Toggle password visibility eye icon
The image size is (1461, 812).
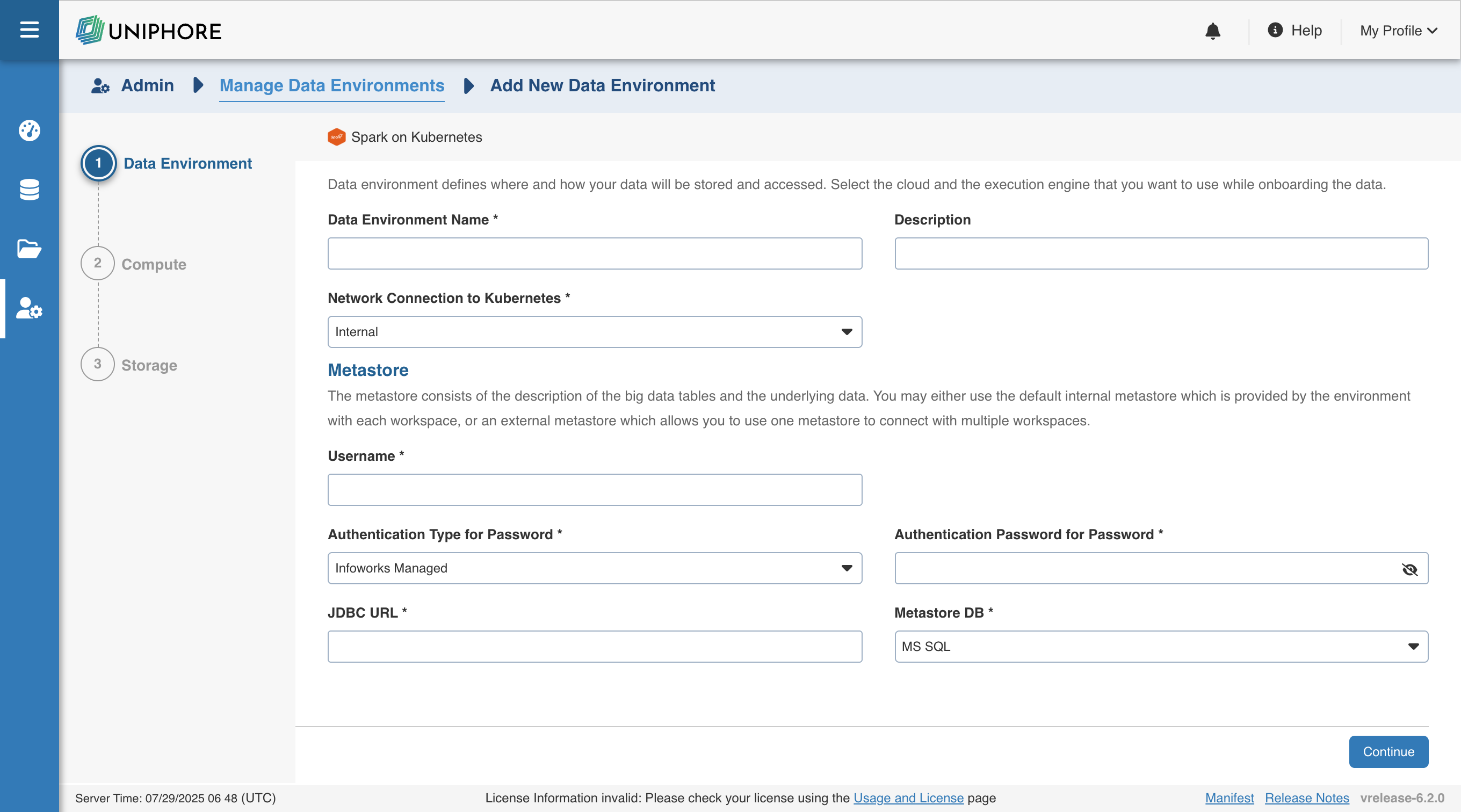[x=1409, y=569]
